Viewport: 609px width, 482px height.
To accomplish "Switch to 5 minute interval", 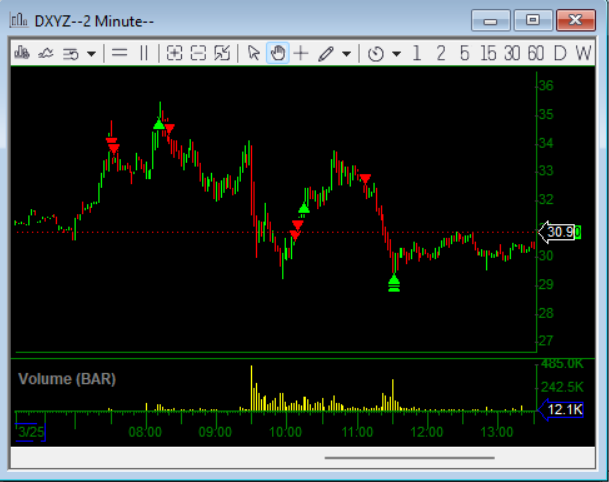I will pyautogui.click(x=465, y=53).
